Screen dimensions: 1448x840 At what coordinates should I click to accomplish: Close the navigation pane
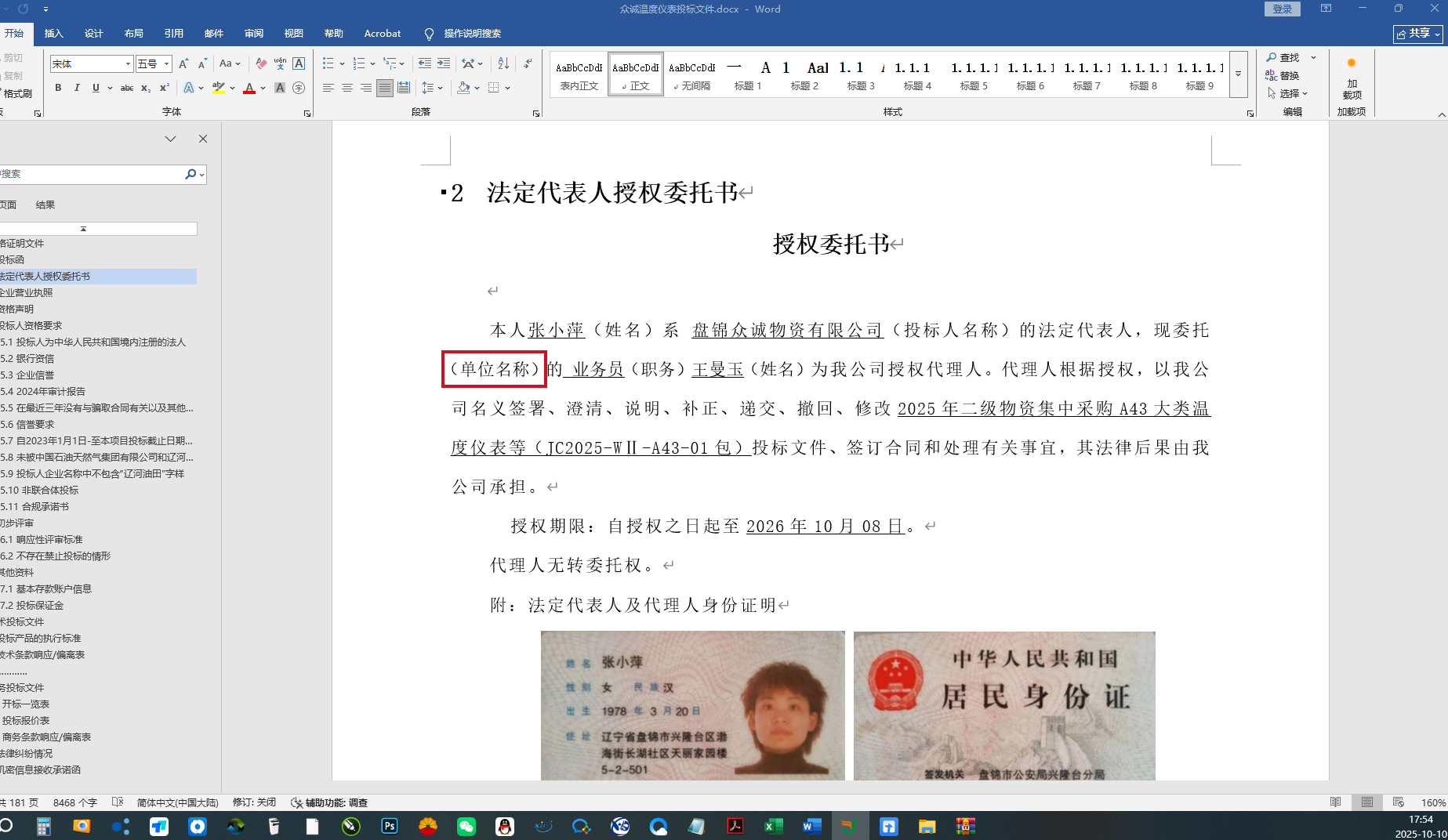[x=203, y=139]
